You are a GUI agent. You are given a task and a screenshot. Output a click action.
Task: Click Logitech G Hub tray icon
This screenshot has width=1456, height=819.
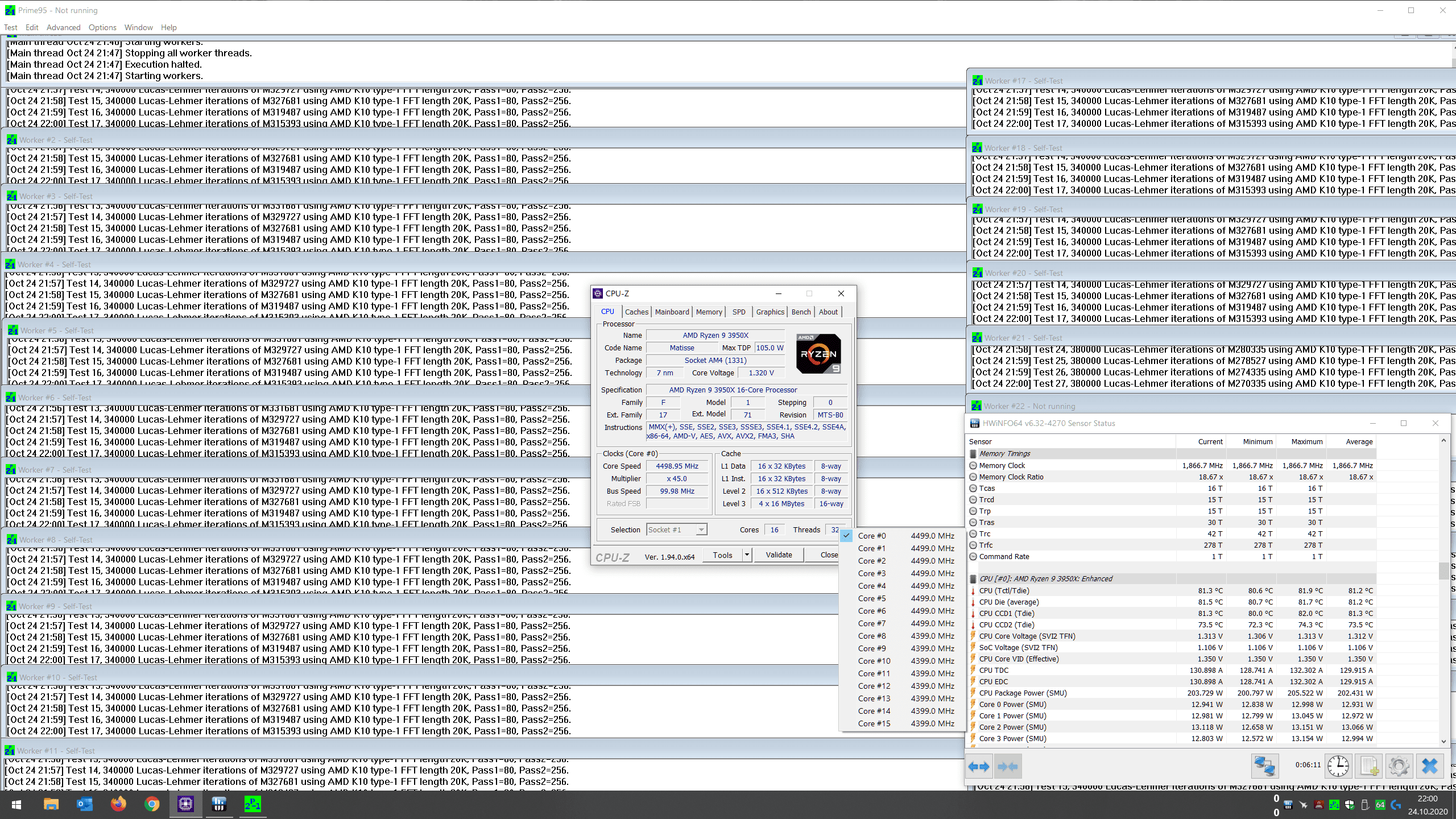tap(1396, 805)
